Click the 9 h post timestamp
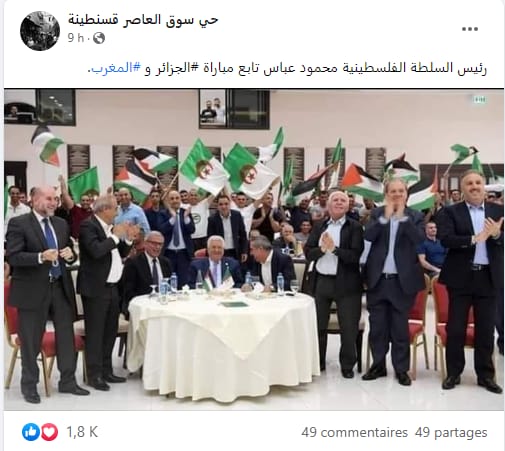Image resolution: width=505 pixels, height=451 pixels. (76, 38)
